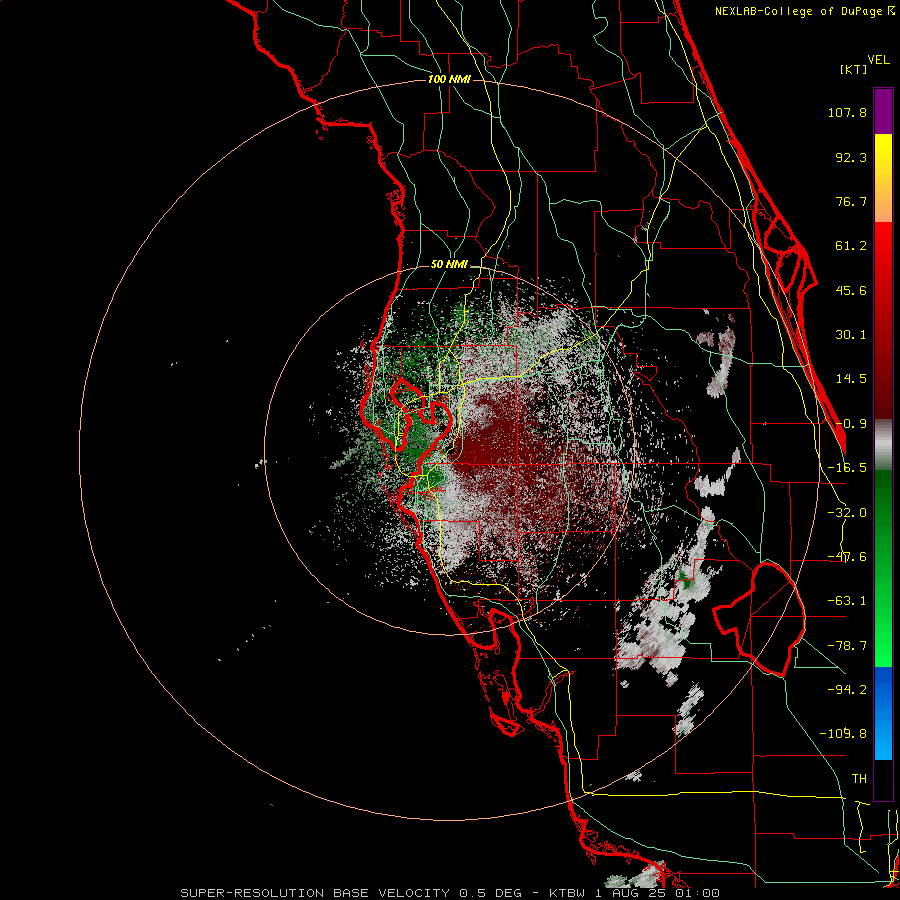
Task: Click the -16.5 velocity scale value
Action: [x=847, y=468]
